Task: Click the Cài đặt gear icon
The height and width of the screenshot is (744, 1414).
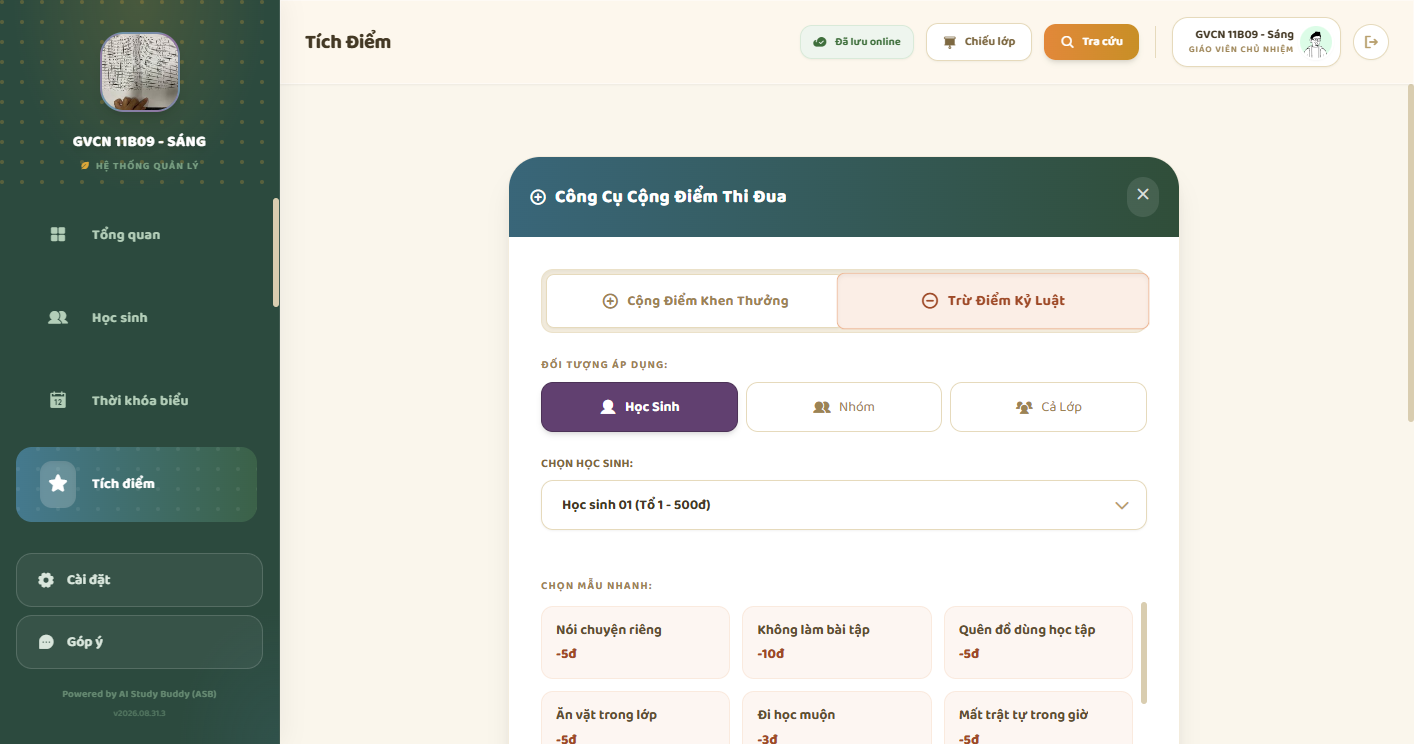Action: pos(46,580)
